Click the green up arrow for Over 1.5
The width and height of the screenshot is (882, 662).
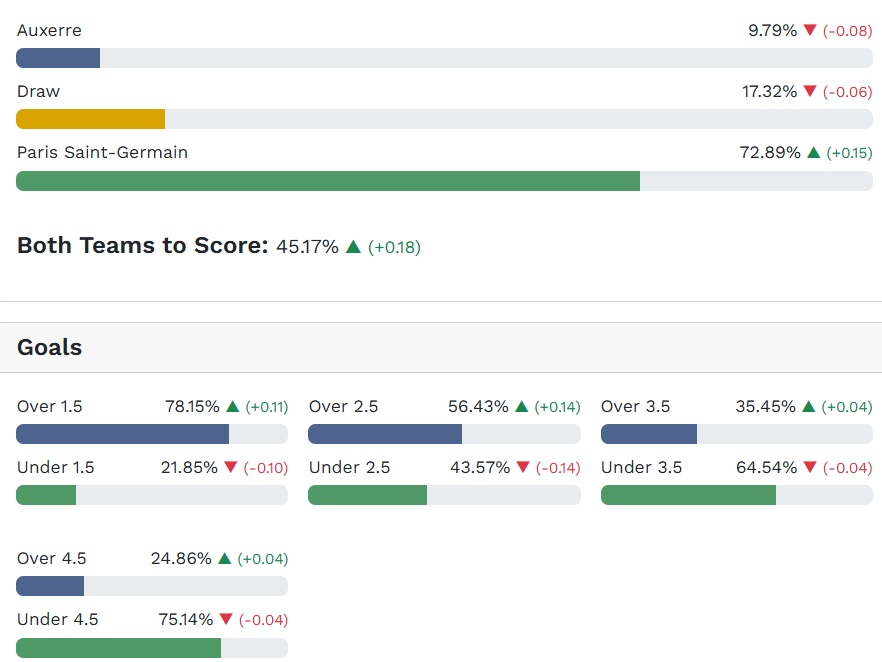(232, 407)
